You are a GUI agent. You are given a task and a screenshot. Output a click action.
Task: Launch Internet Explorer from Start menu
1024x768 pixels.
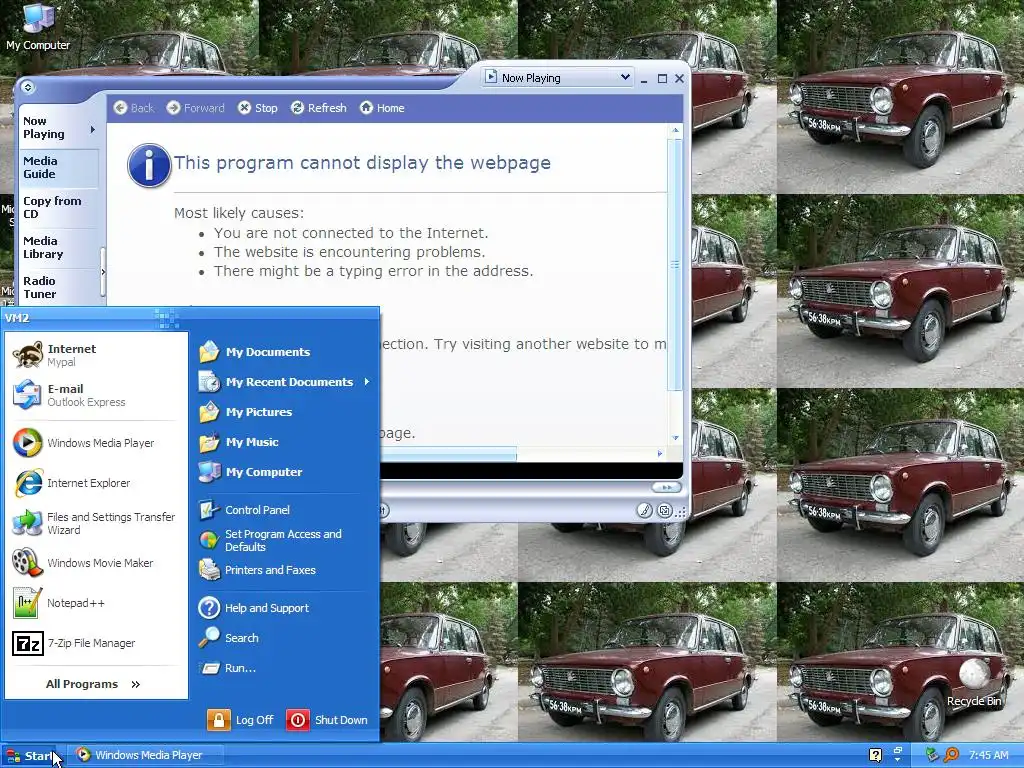tap(96, 483)
